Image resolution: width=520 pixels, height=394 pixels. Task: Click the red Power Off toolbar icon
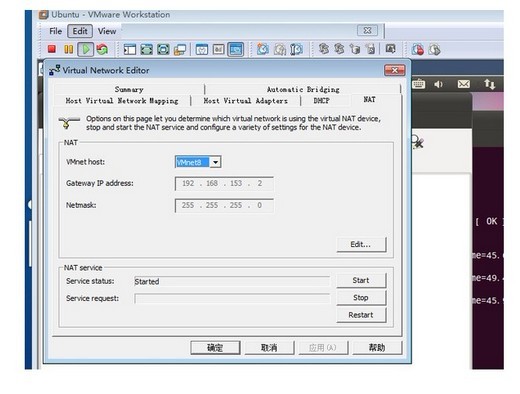point(52,49)
